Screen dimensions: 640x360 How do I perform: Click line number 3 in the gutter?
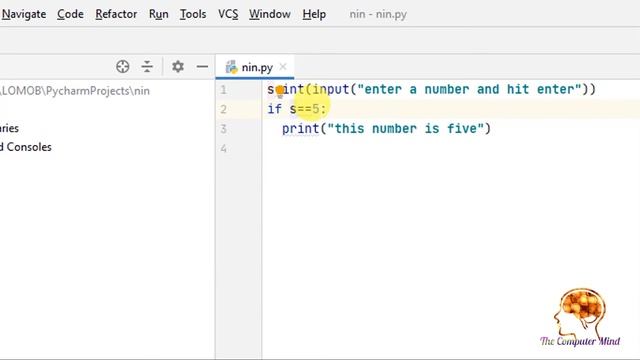tap(223, 129)
